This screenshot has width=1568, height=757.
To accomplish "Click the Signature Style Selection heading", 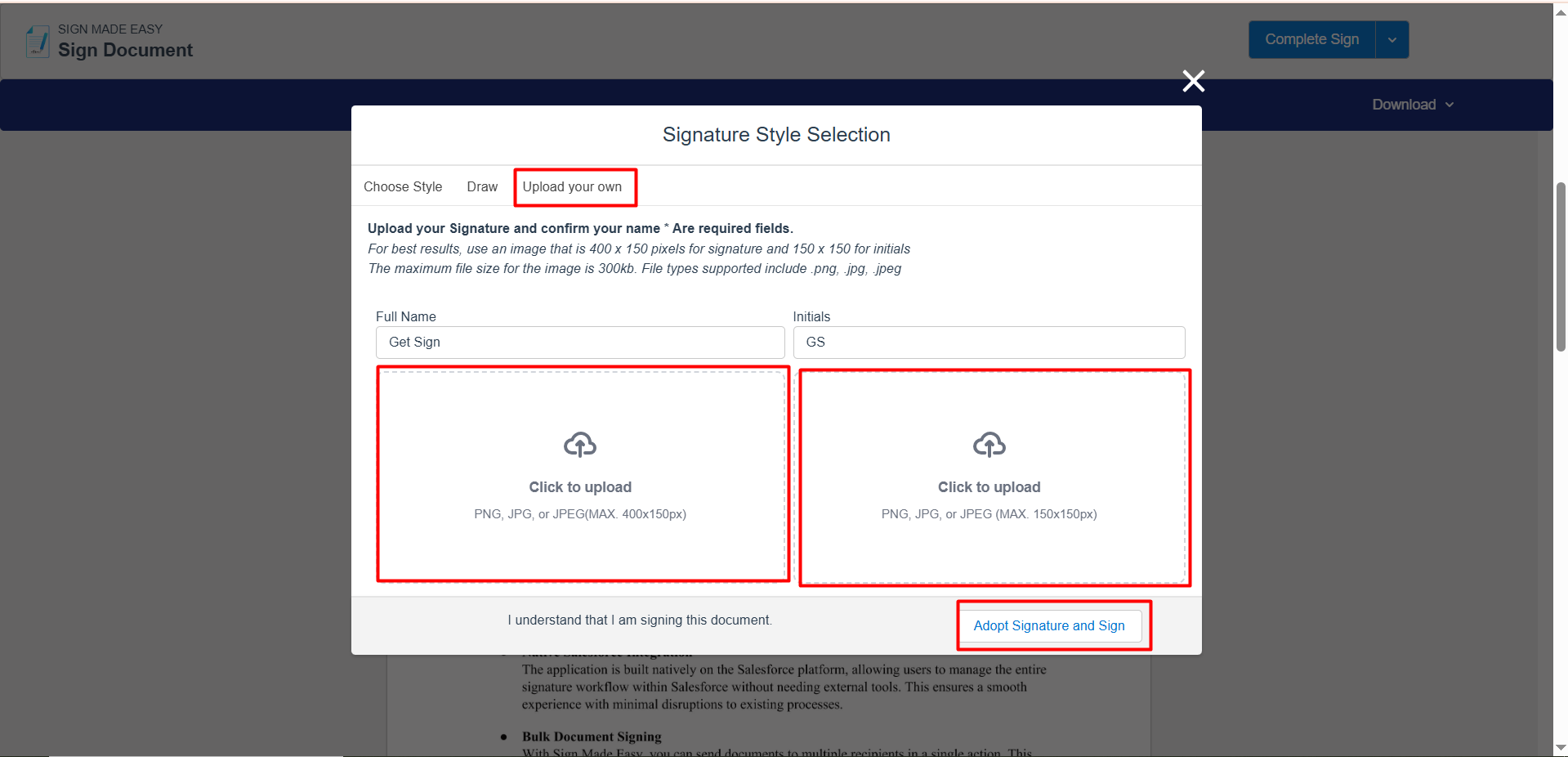I will 776,135.
